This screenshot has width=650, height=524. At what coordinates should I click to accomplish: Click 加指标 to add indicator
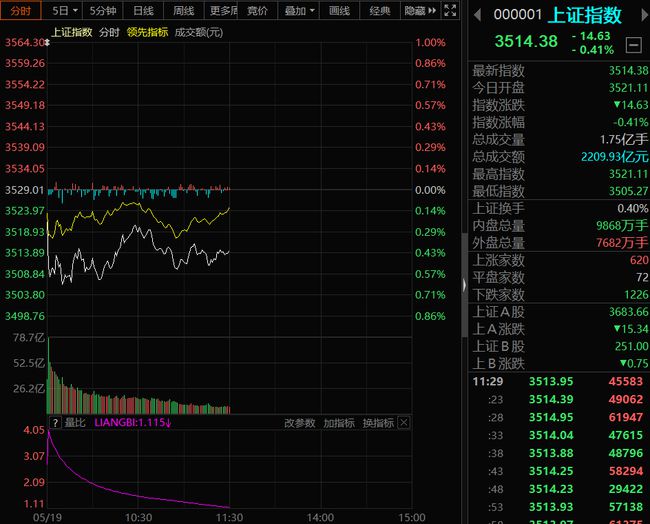coord(339,423)
